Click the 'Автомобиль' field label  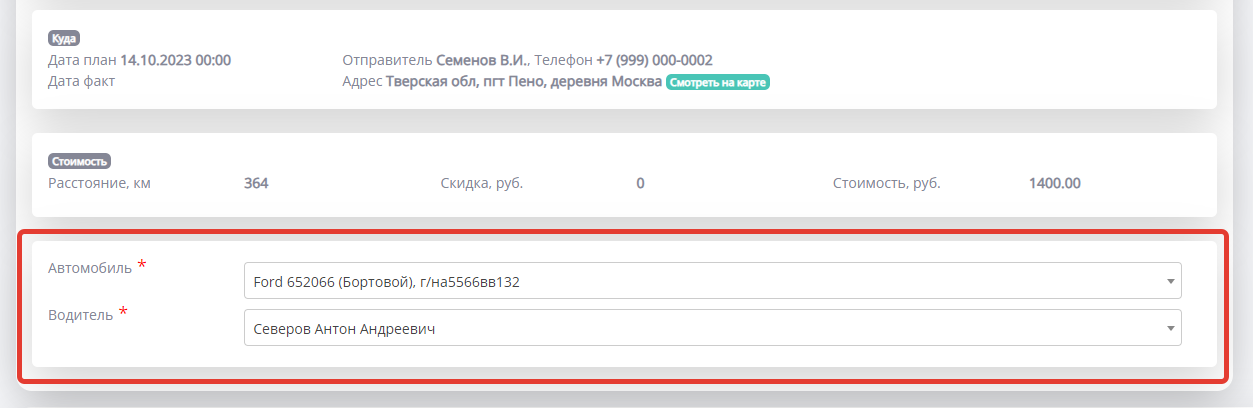tap(89, 268)
